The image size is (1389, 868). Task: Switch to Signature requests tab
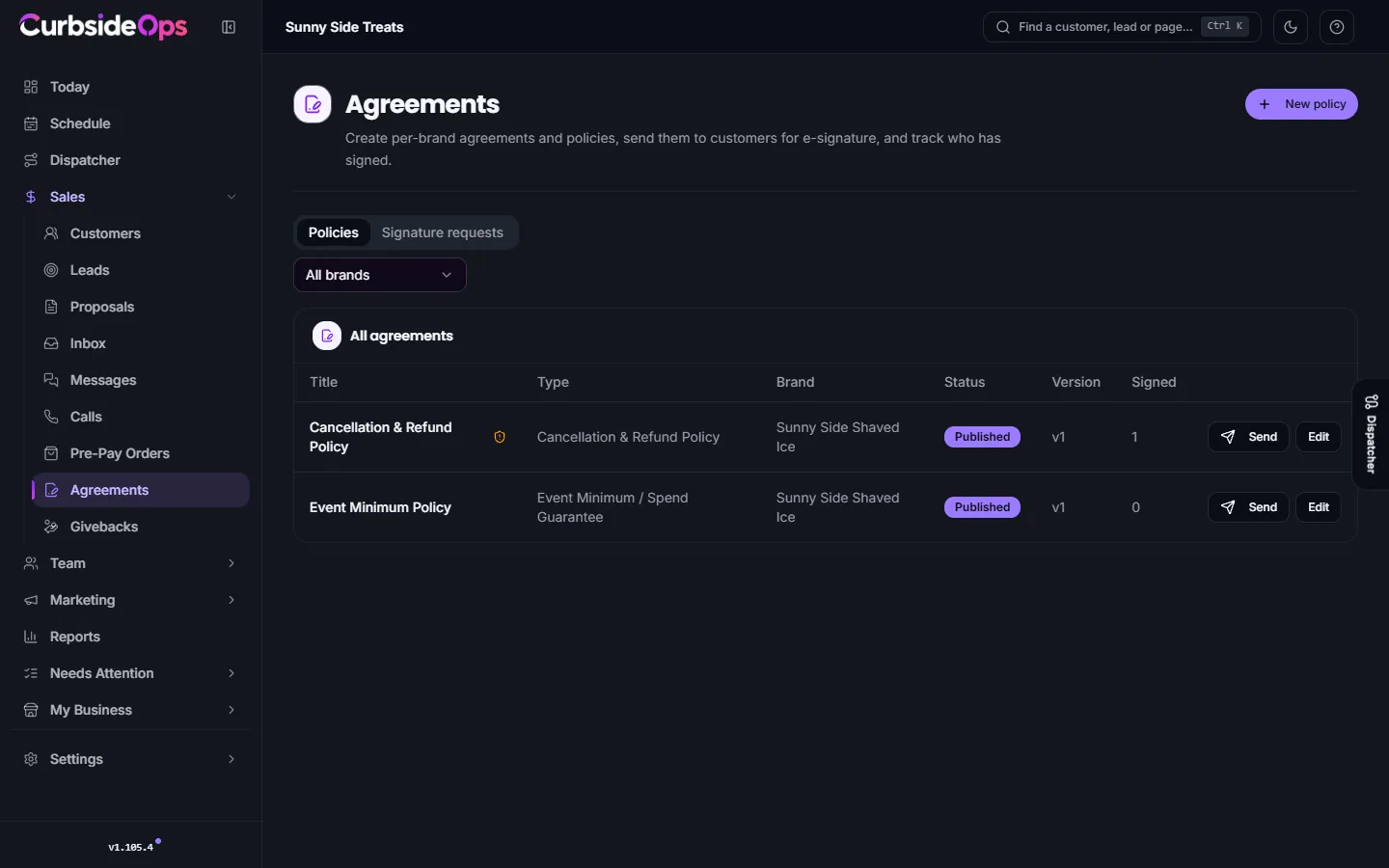pyautogui.click(x=443, y=232)
